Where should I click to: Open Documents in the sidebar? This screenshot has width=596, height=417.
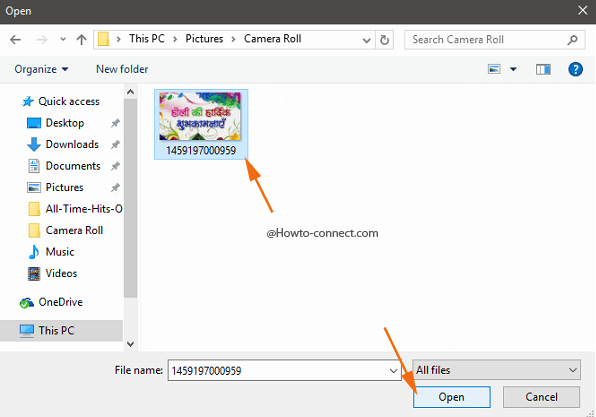pos(63,166)
